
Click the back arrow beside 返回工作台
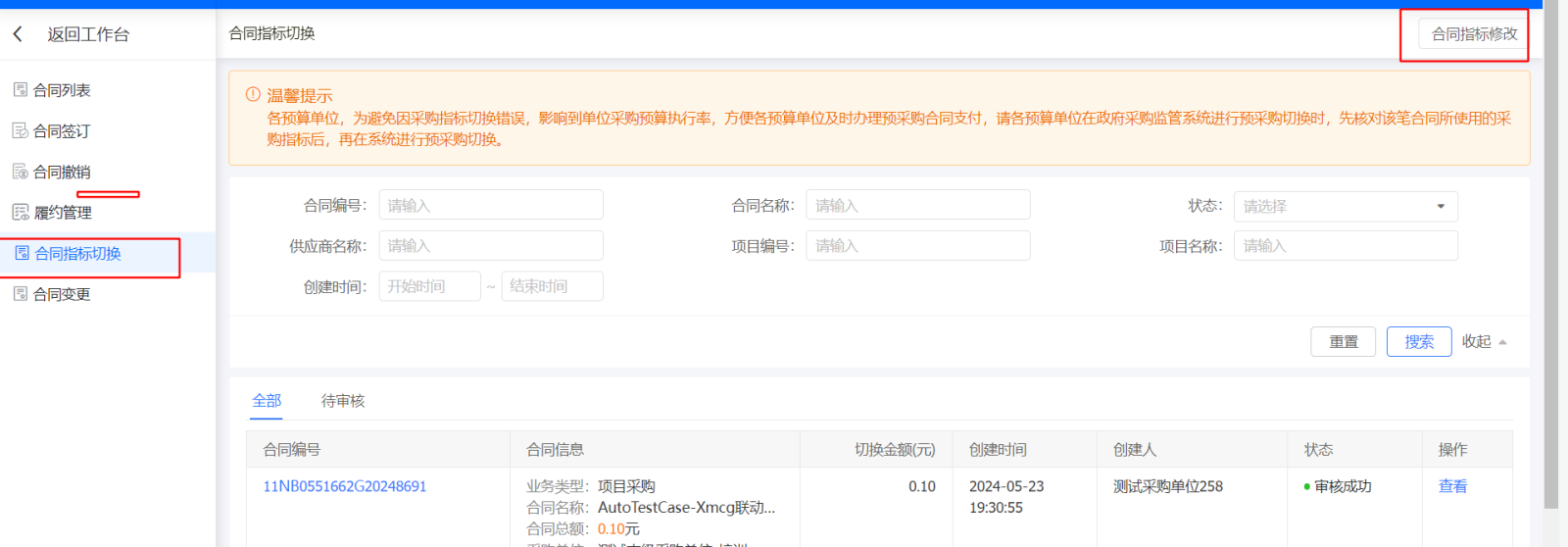point(18,34)
